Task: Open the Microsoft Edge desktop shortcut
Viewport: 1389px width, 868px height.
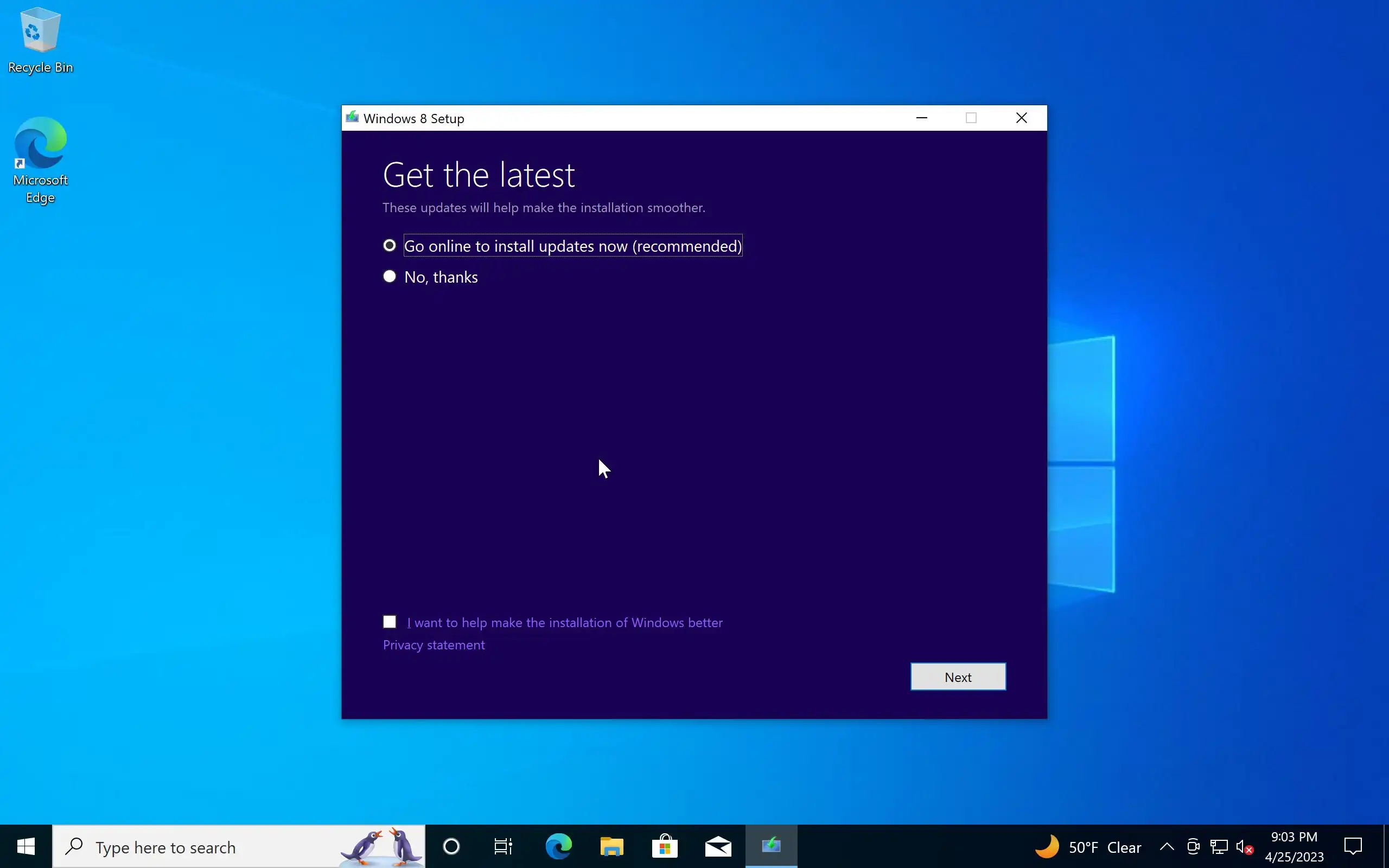Action: click(40, 159)
